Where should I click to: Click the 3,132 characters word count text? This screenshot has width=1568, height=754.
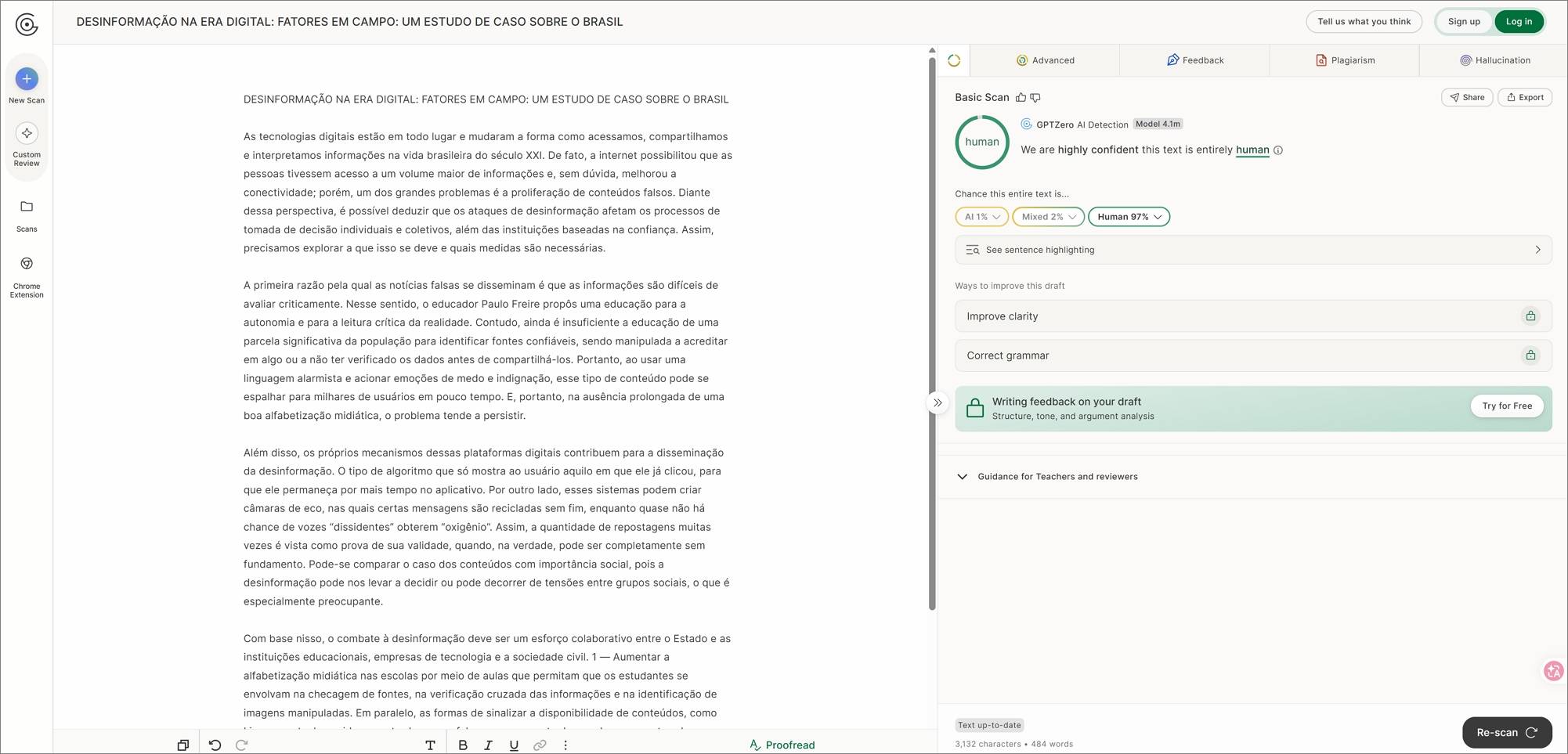point(1013,745)
